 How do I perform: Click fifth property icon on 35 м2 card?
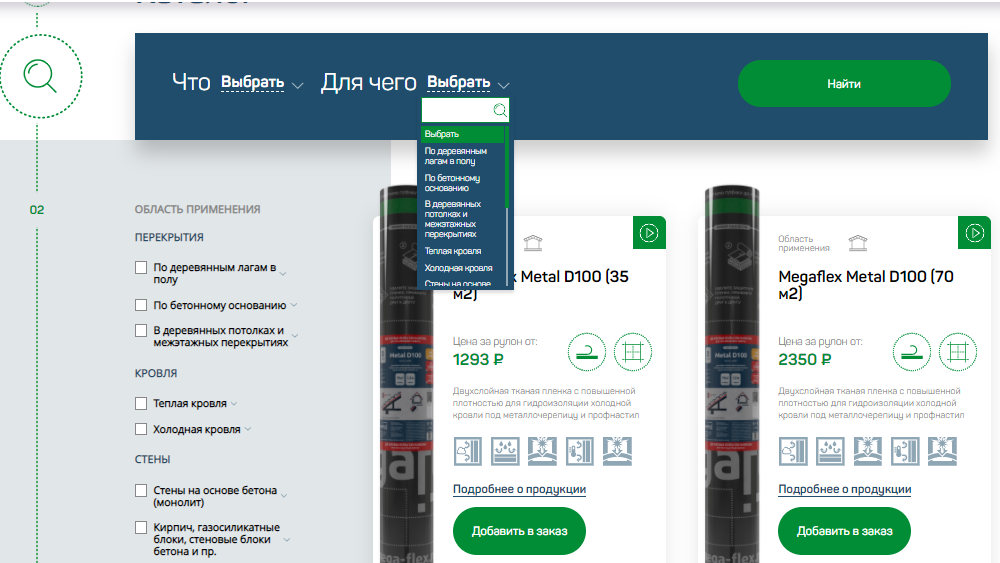[x=617, y=451]
